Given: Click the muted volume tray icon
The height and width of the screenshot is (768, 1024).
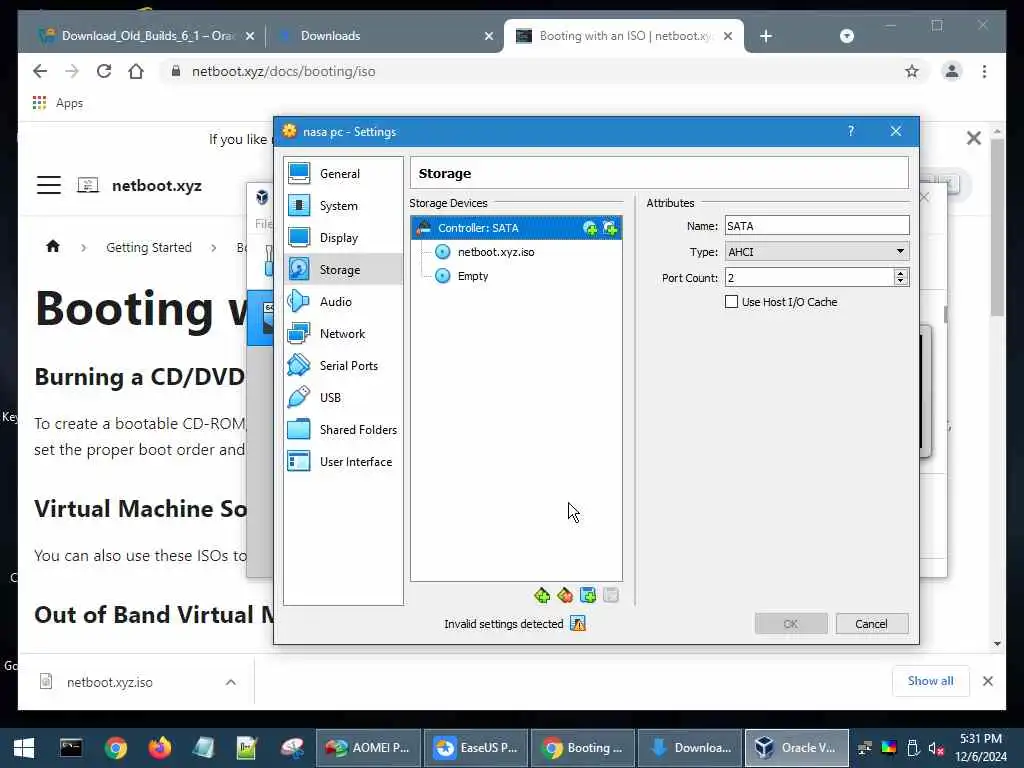Looking at the screenshot, I should pyautogui.click(x=936, y=748).
